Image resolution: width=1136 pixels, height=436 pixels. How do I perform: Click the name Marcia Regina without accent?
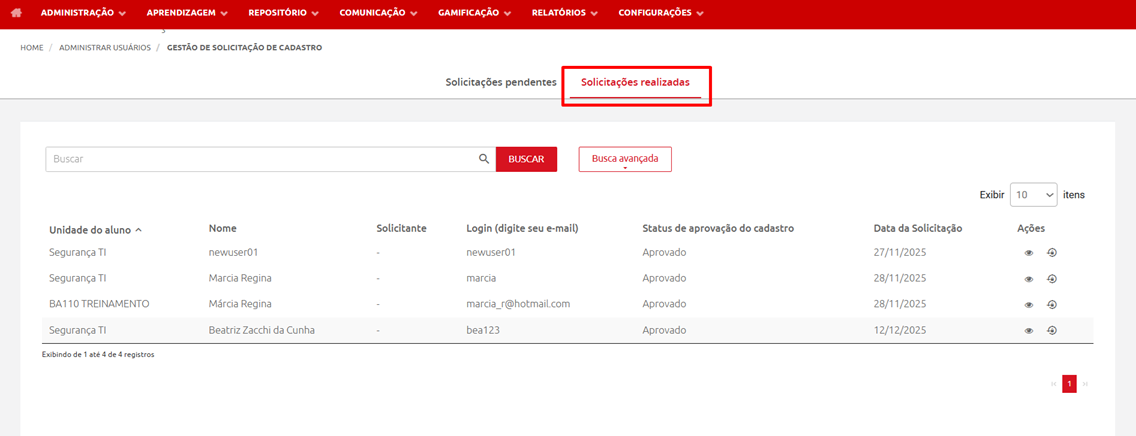[x=241, y=279]
